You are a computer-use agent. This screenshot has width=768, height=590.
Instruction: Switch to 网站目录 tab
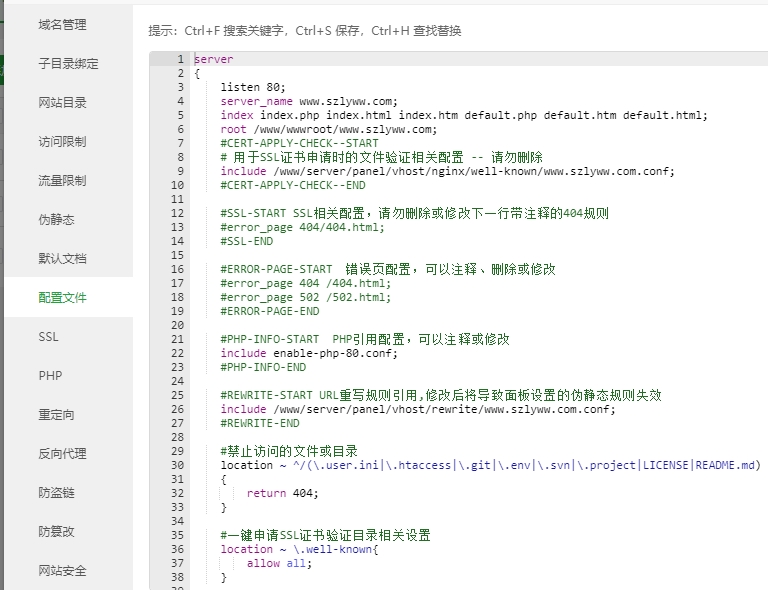(63, 102)
